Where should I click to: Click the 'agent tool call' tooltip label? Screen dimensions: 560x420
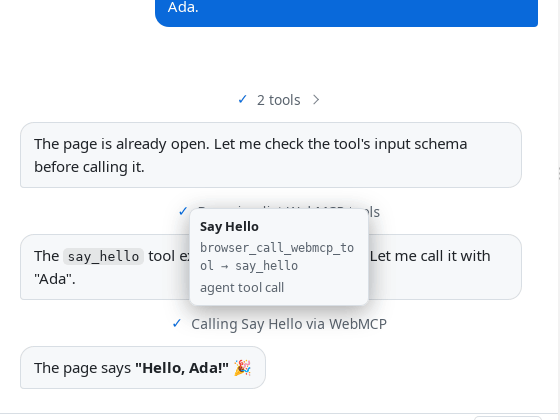point(242,288)
